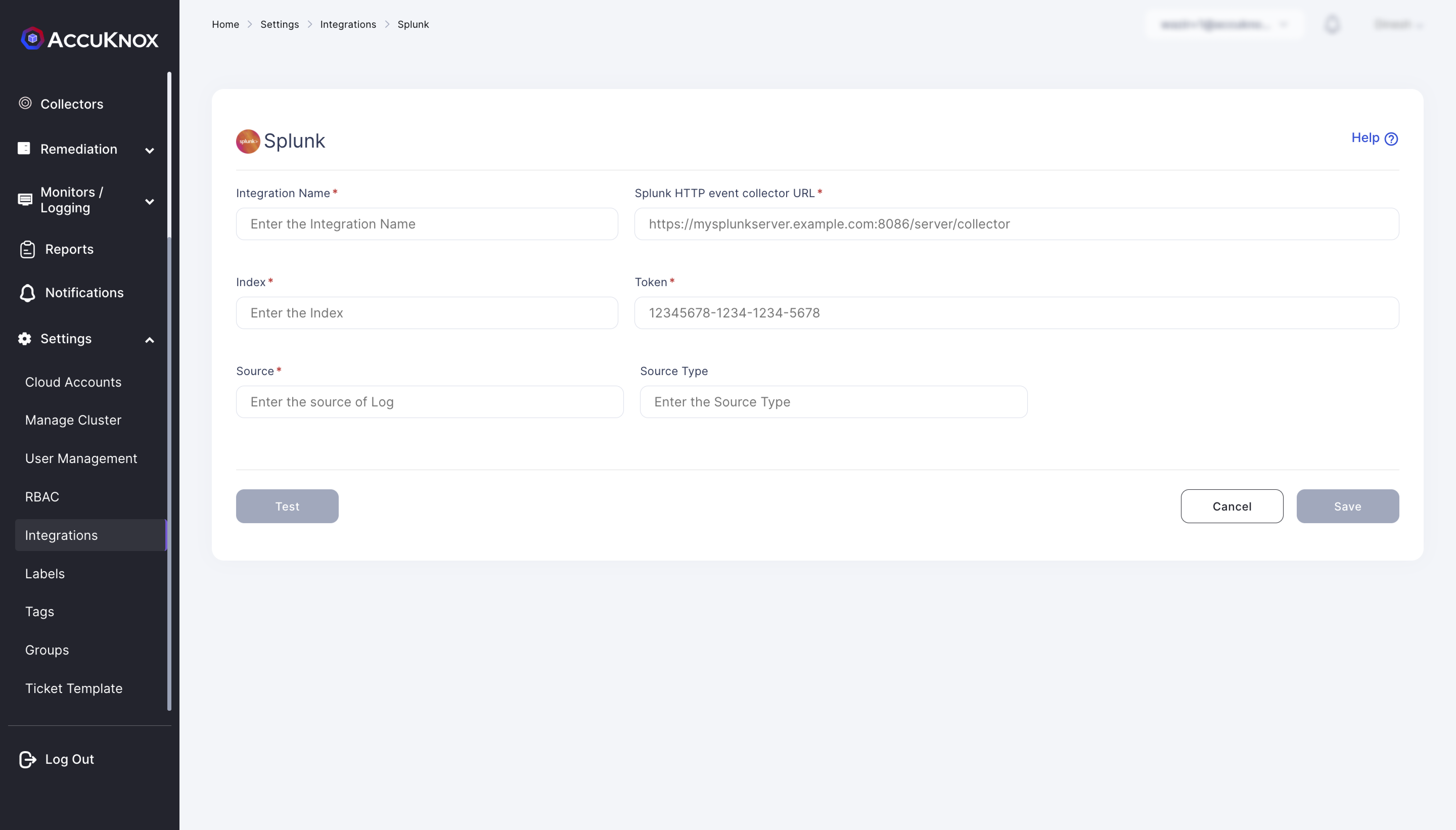Open Tags settings
1456x830 pixels.
pyautogui.click(x=39, y=612)
